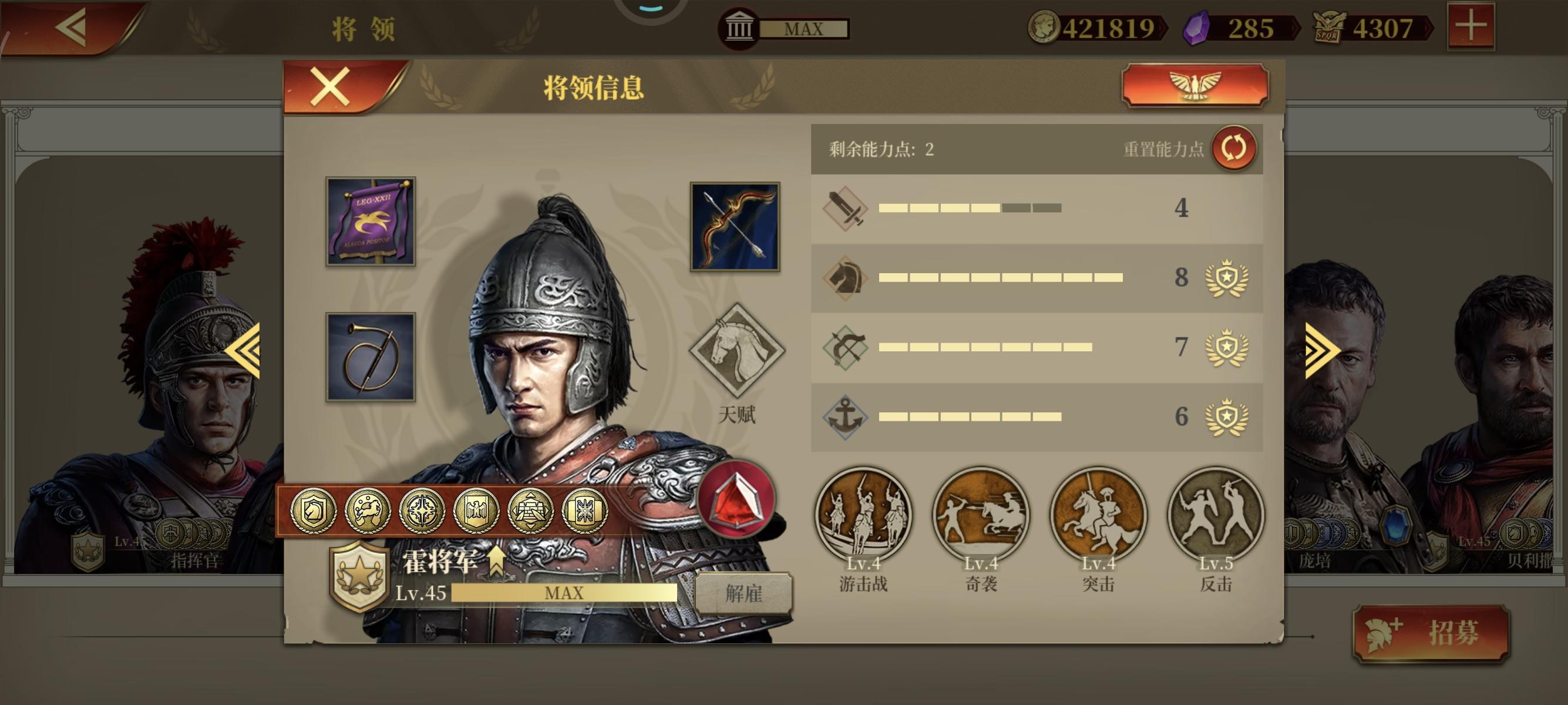Go to next general with right chevron
The image size is (1568, 705).
tap(1321, 350)
